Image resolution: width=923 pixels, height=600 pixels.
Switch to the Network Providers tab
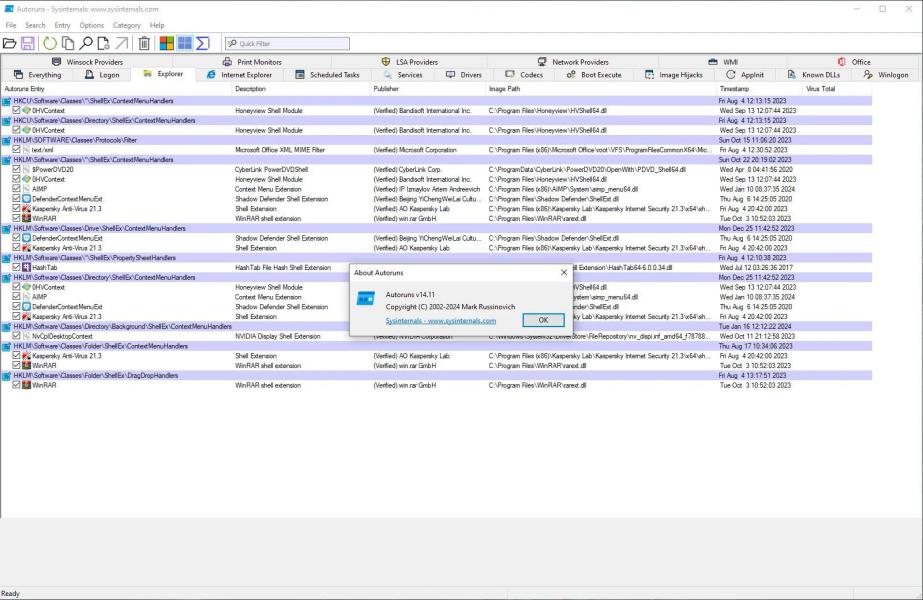tap(573, 62)
